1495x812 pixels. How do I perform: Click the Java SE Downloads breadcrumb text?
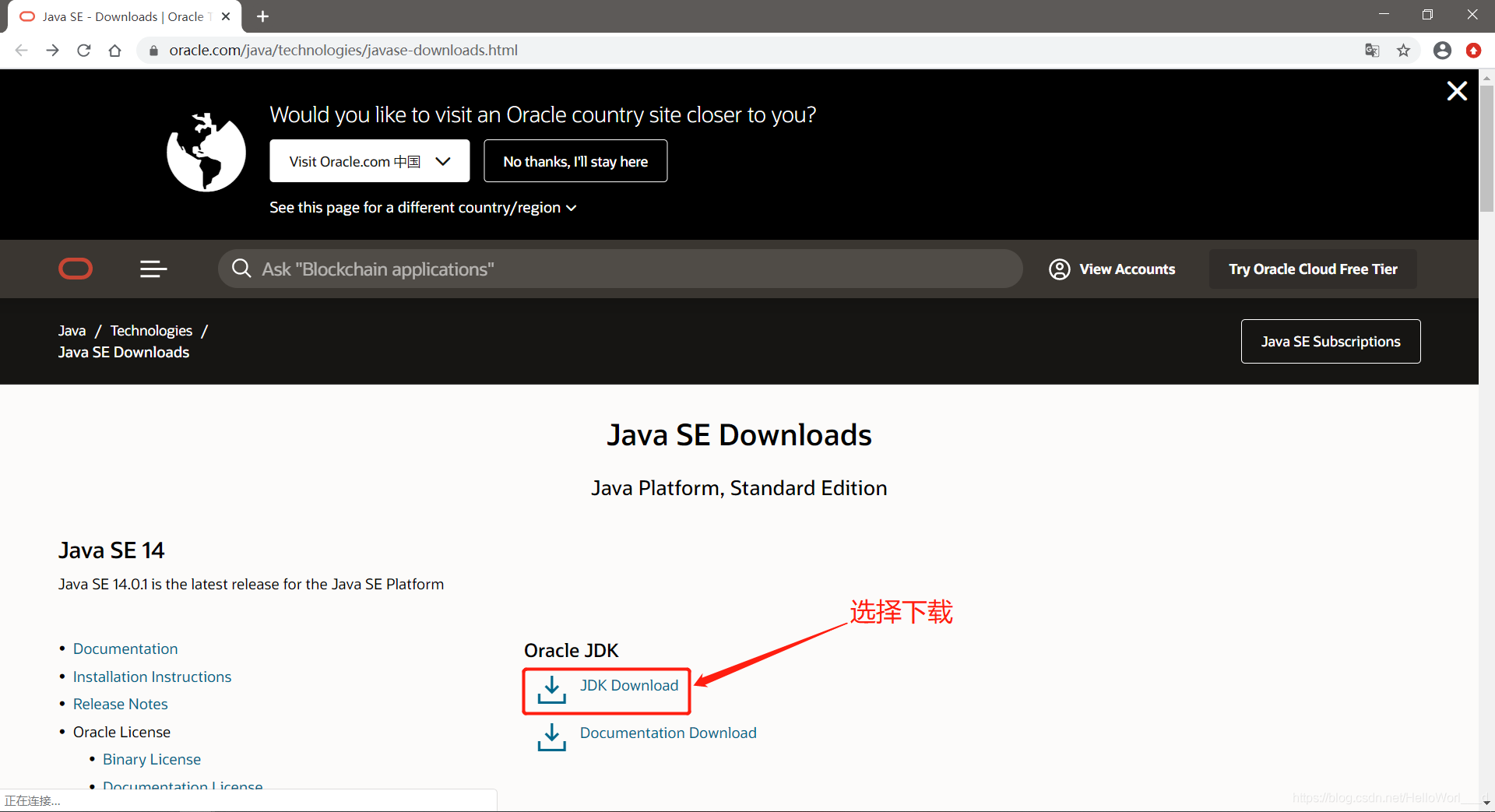(x=124, y=352)
